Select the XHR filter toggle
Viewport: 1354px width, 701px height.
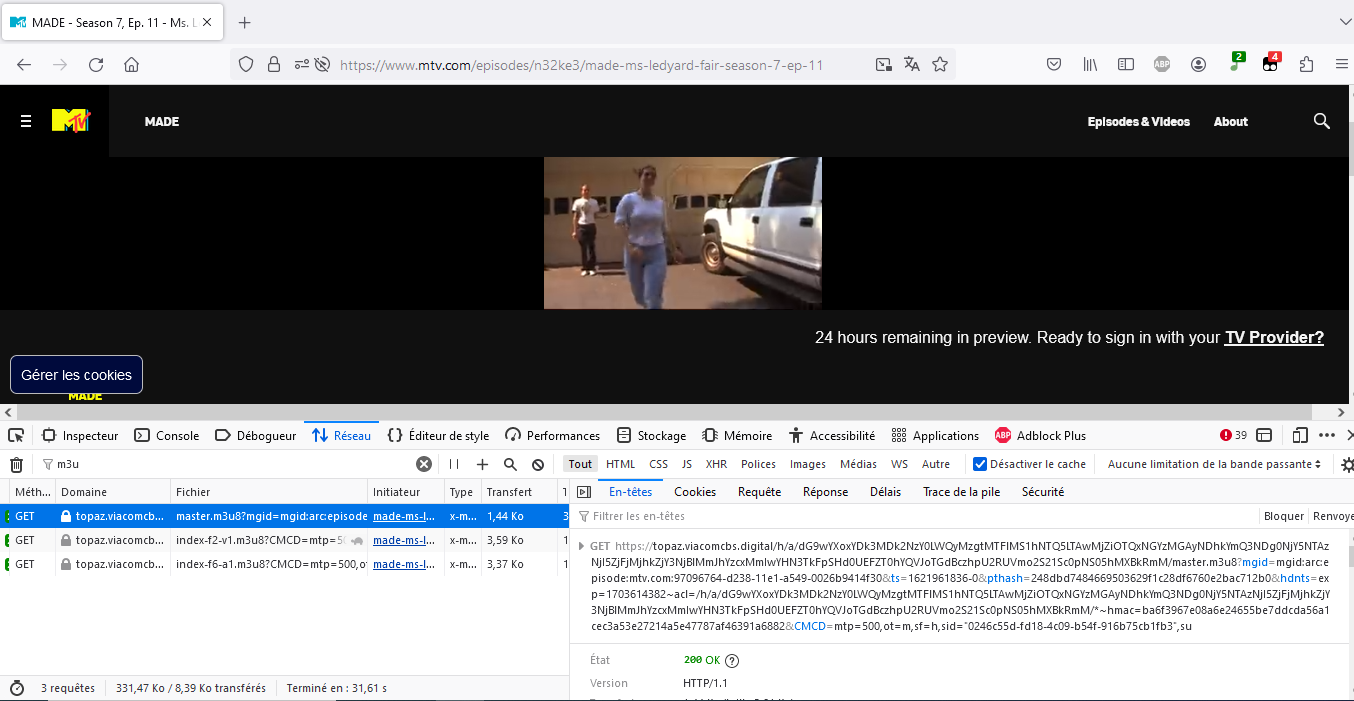[x=716, y=464]
